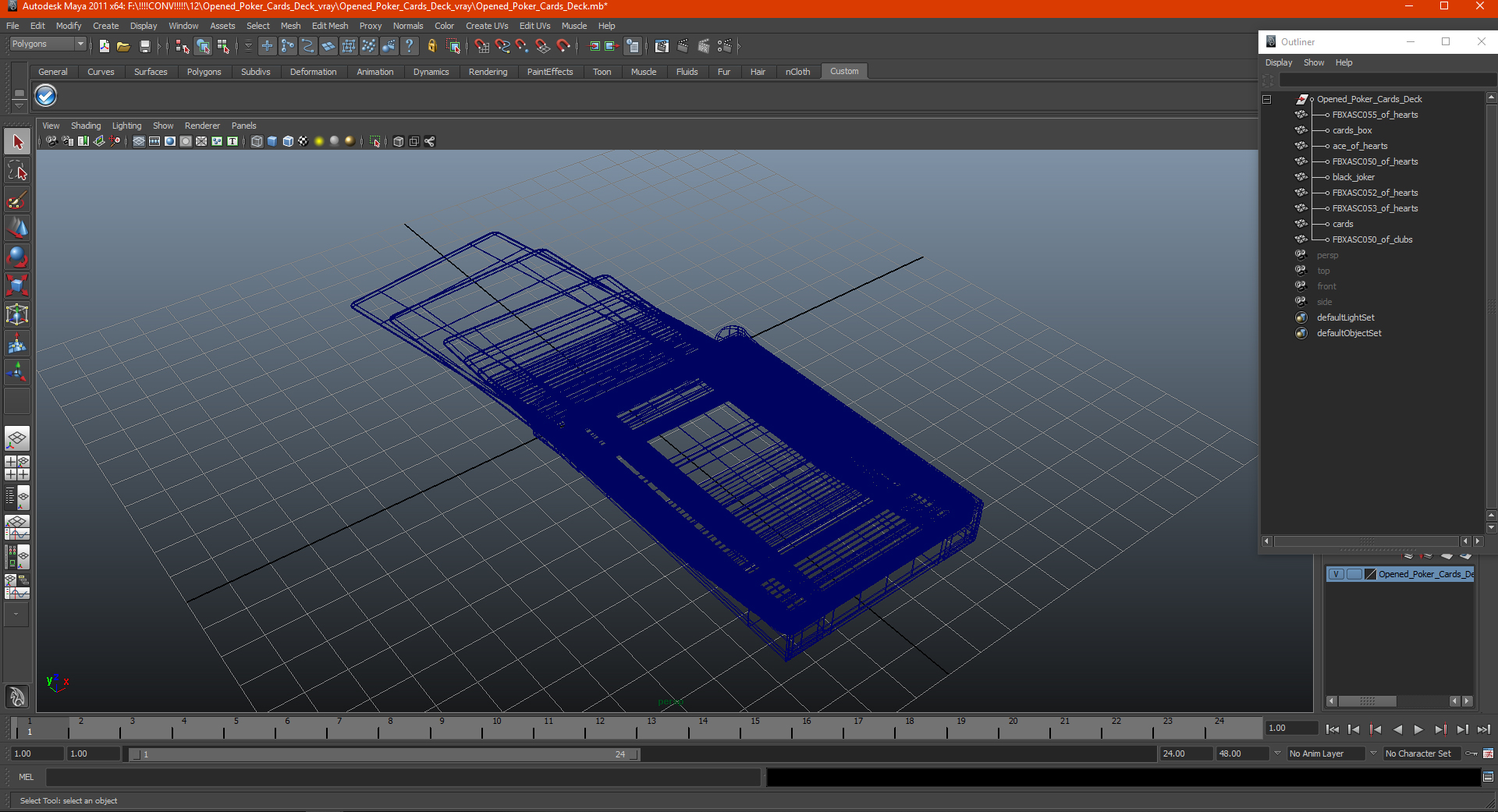Switch to Persp/Graph Editor layout

17,527
